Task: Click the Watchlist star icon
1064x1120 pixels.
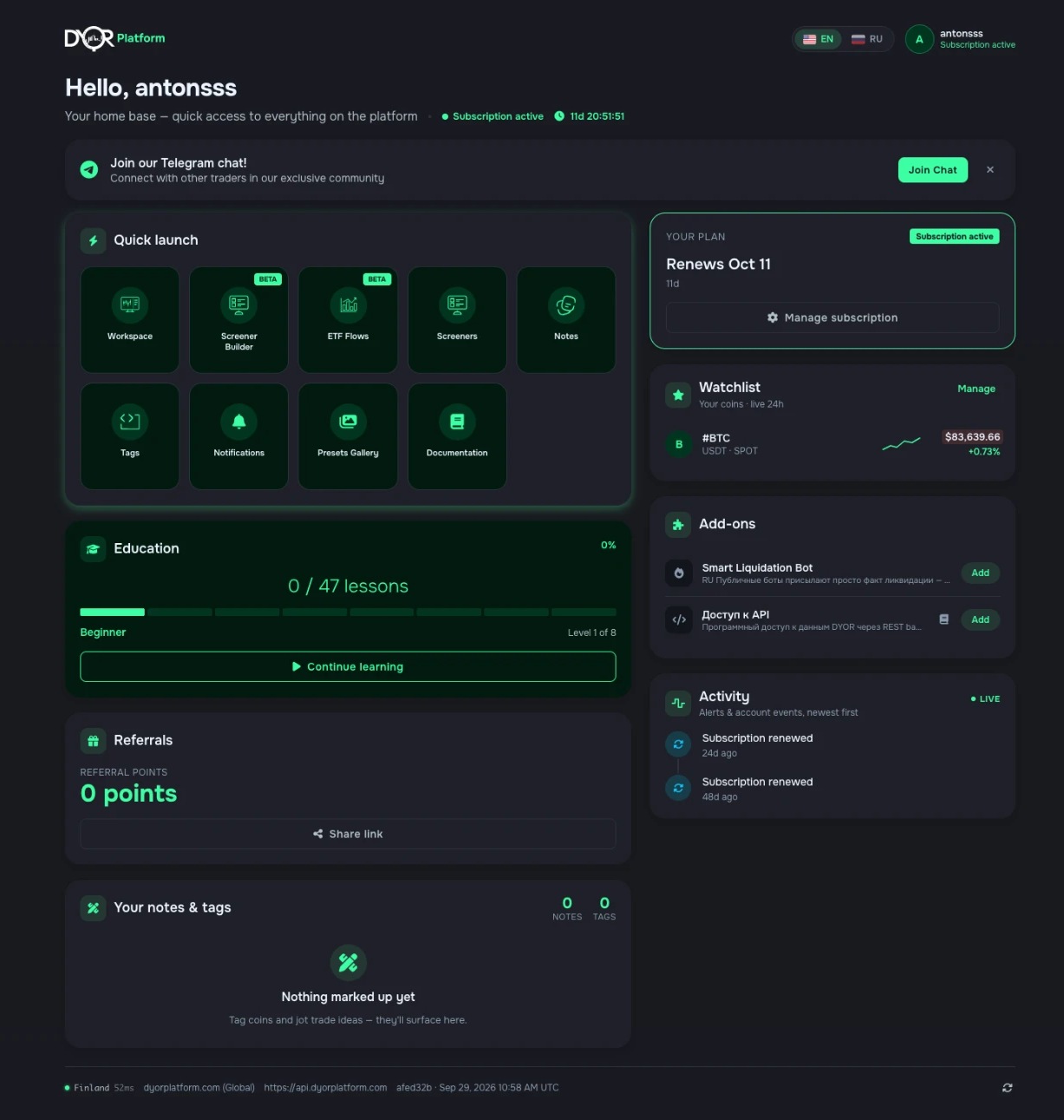Action: coord(678,395)
